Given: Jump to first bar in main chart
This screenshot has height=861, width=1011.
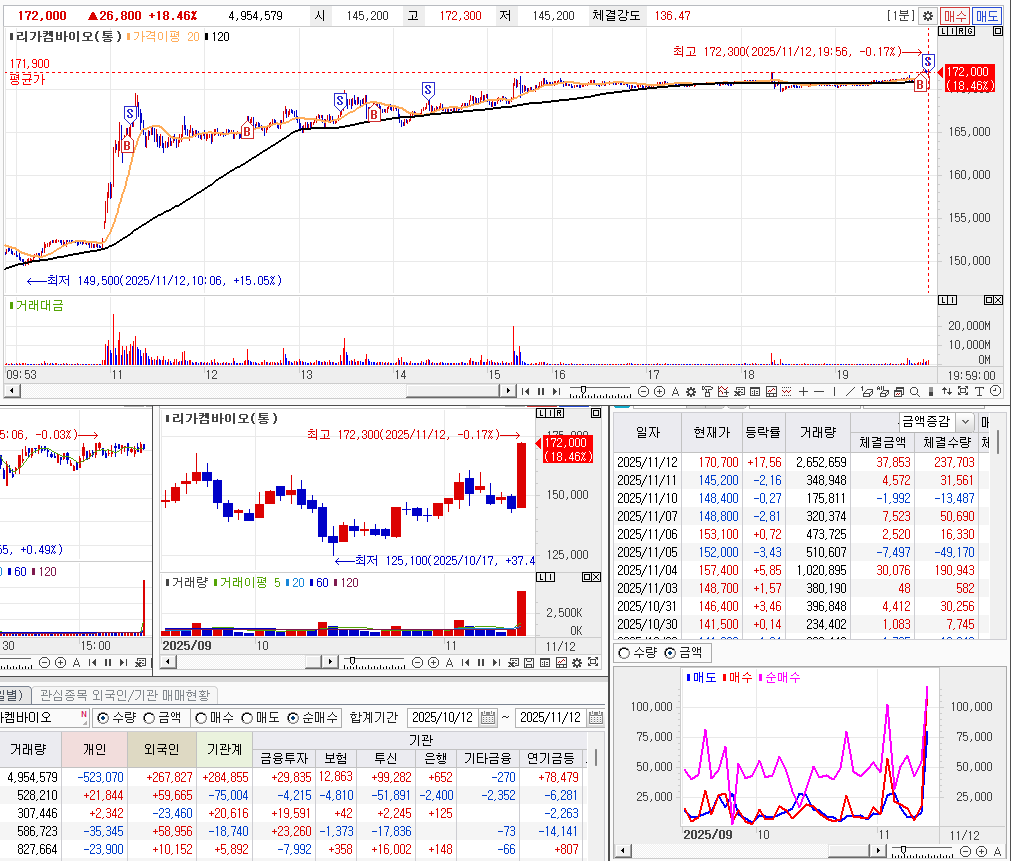Looking at the screenshot, I should [x=525, y=391].
